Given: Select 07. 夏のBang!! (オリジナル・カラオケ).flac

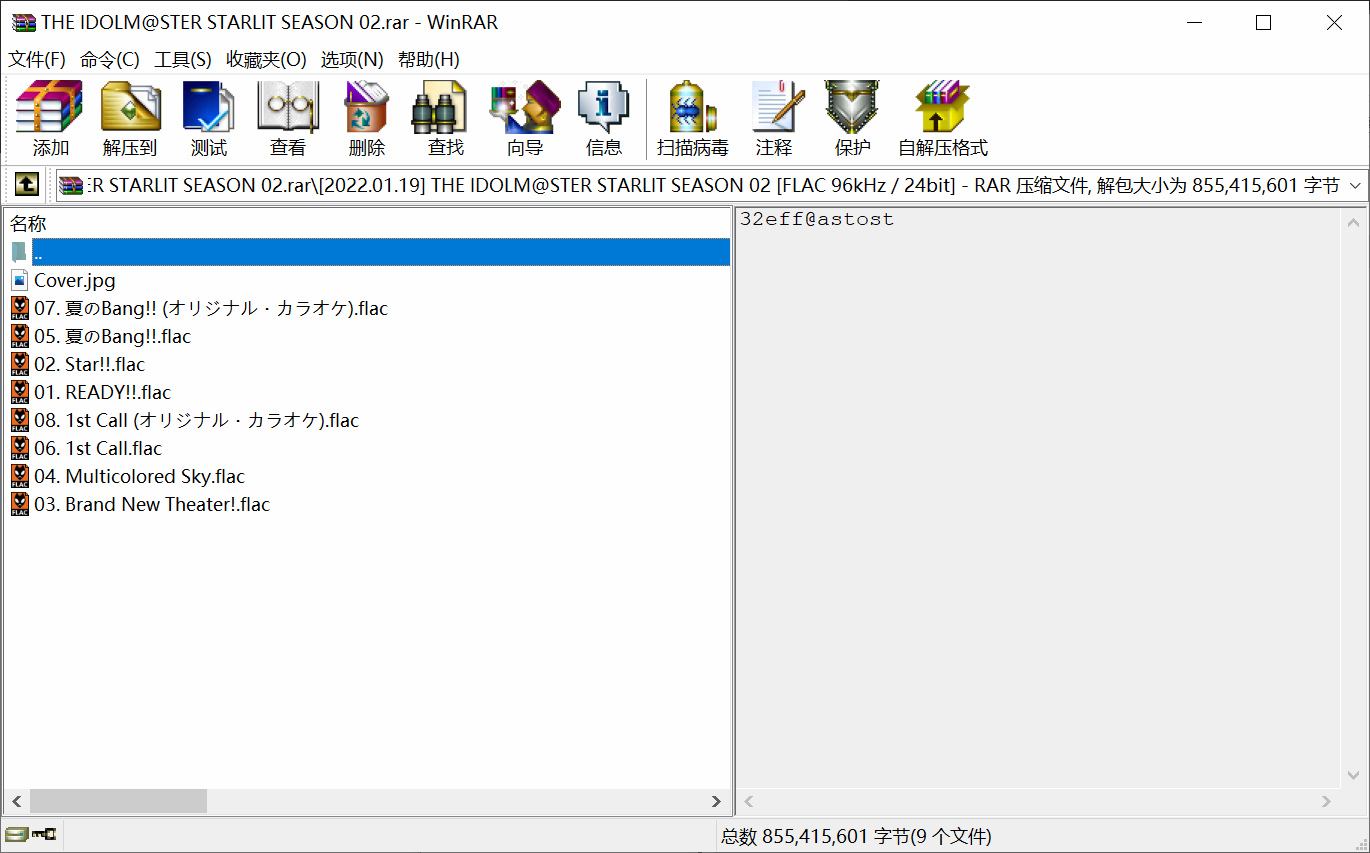Looking at the screenshot, I should click(210, 308).
